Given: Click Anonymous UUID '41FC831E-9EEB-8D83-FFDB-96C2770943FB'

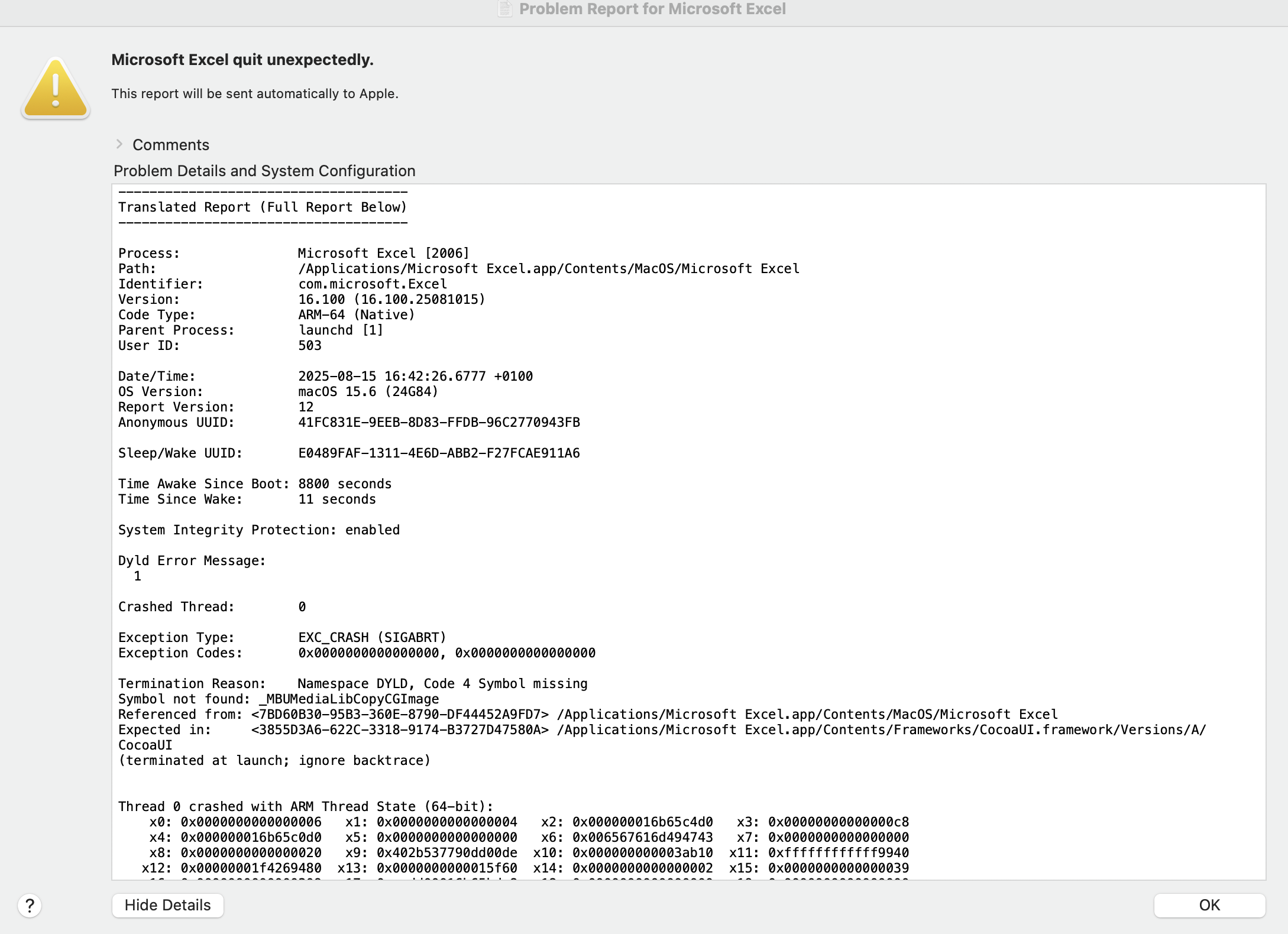Looking at the screenshot, I should (439, 422).
